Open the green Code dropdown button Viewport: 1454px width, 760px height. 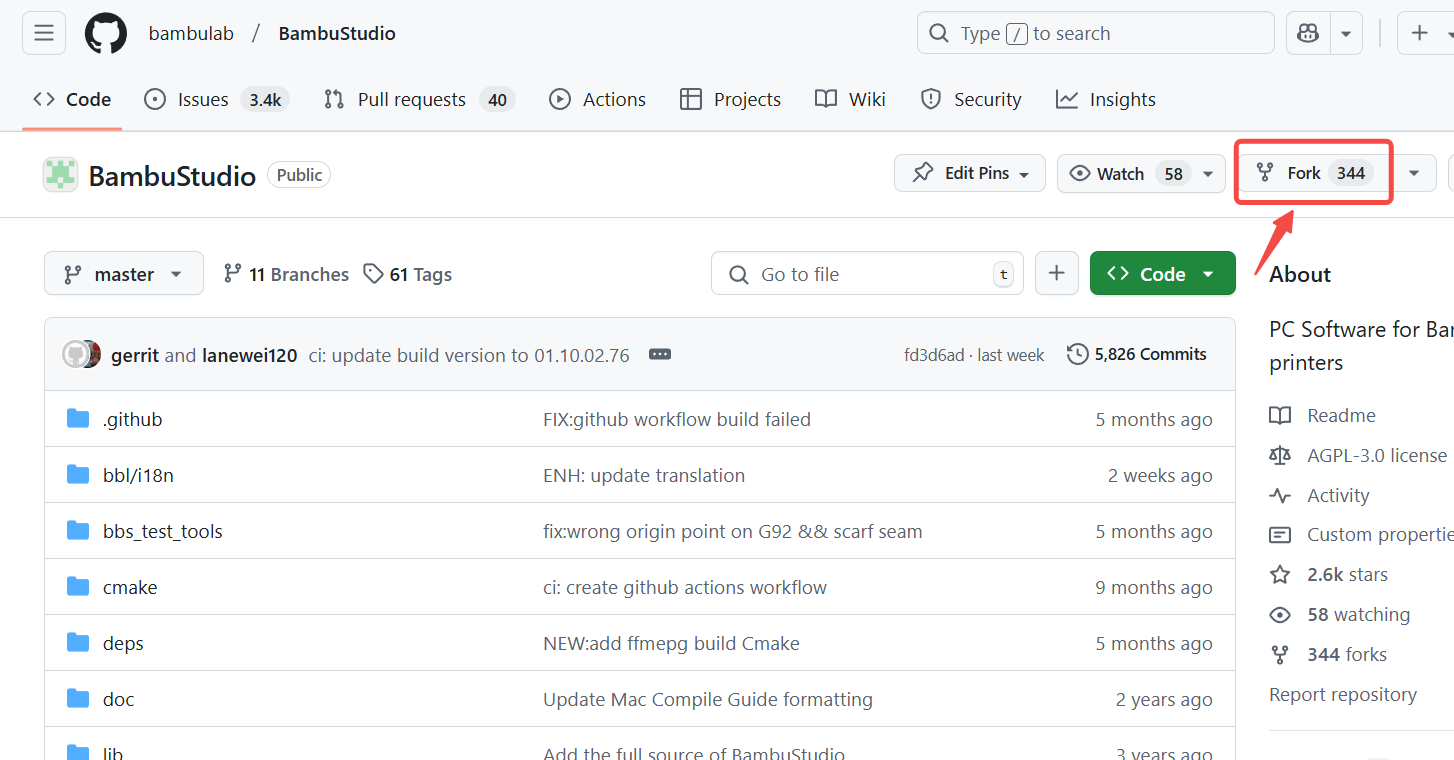tap(1163, 274)
